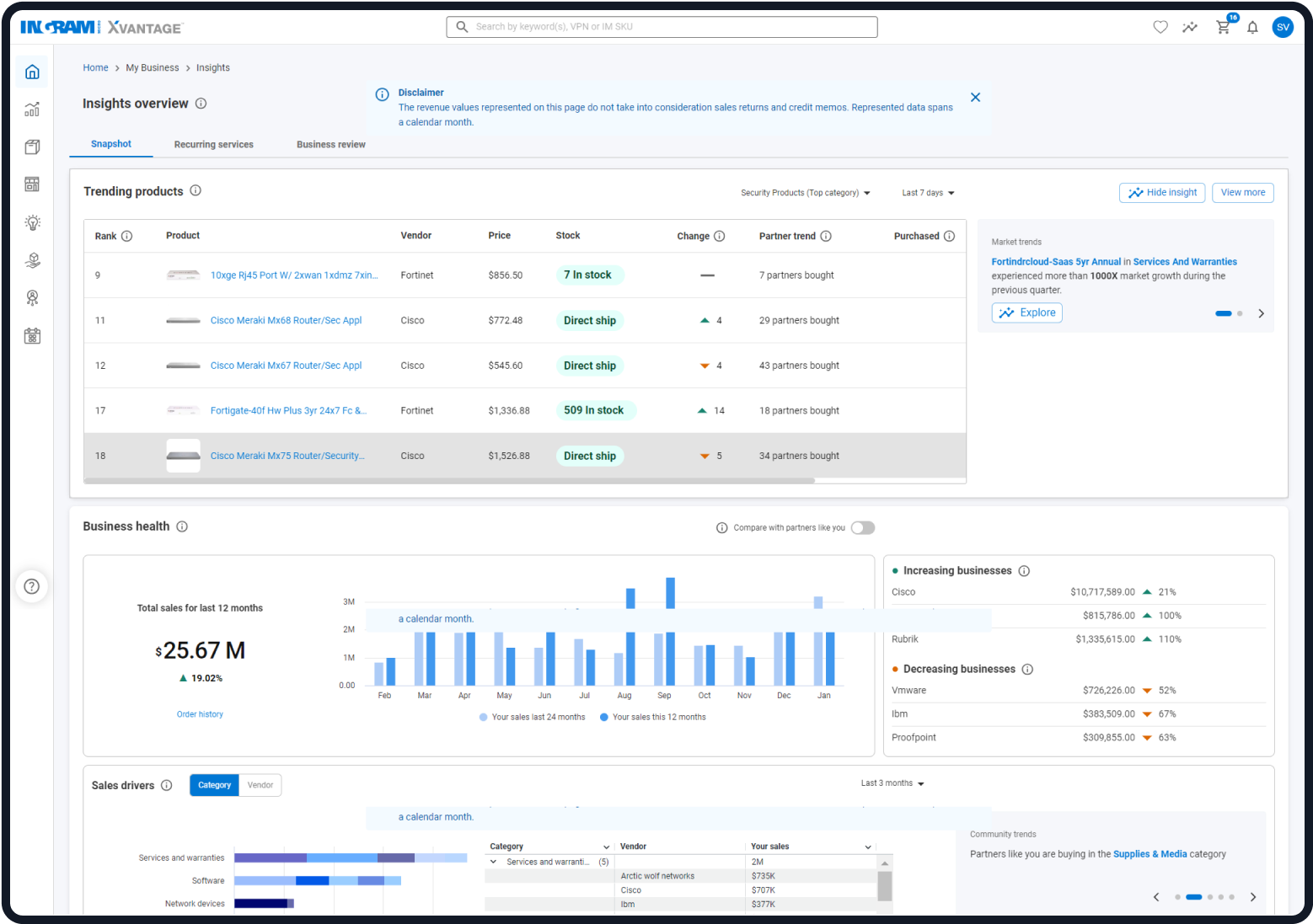Image resolution: width=1313 pixels, height=924 pixels.
Task: Open the calendar icon in the sidebar
Action: (32, 336)
